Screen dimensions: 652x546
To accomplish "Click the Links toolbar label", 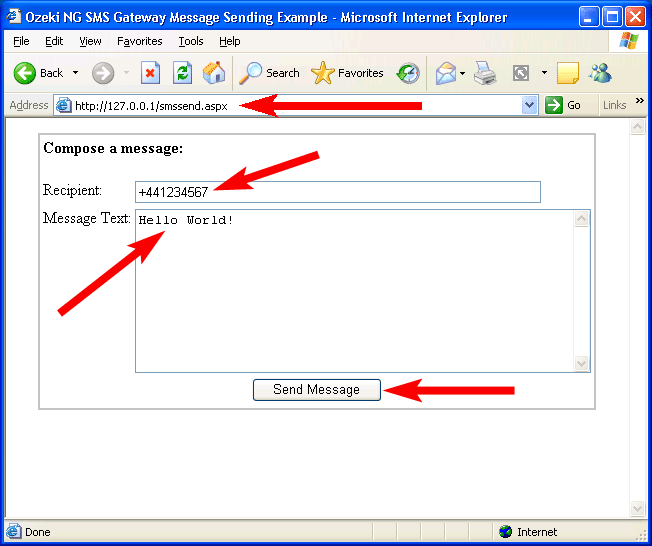I will [x=615, y=105].
